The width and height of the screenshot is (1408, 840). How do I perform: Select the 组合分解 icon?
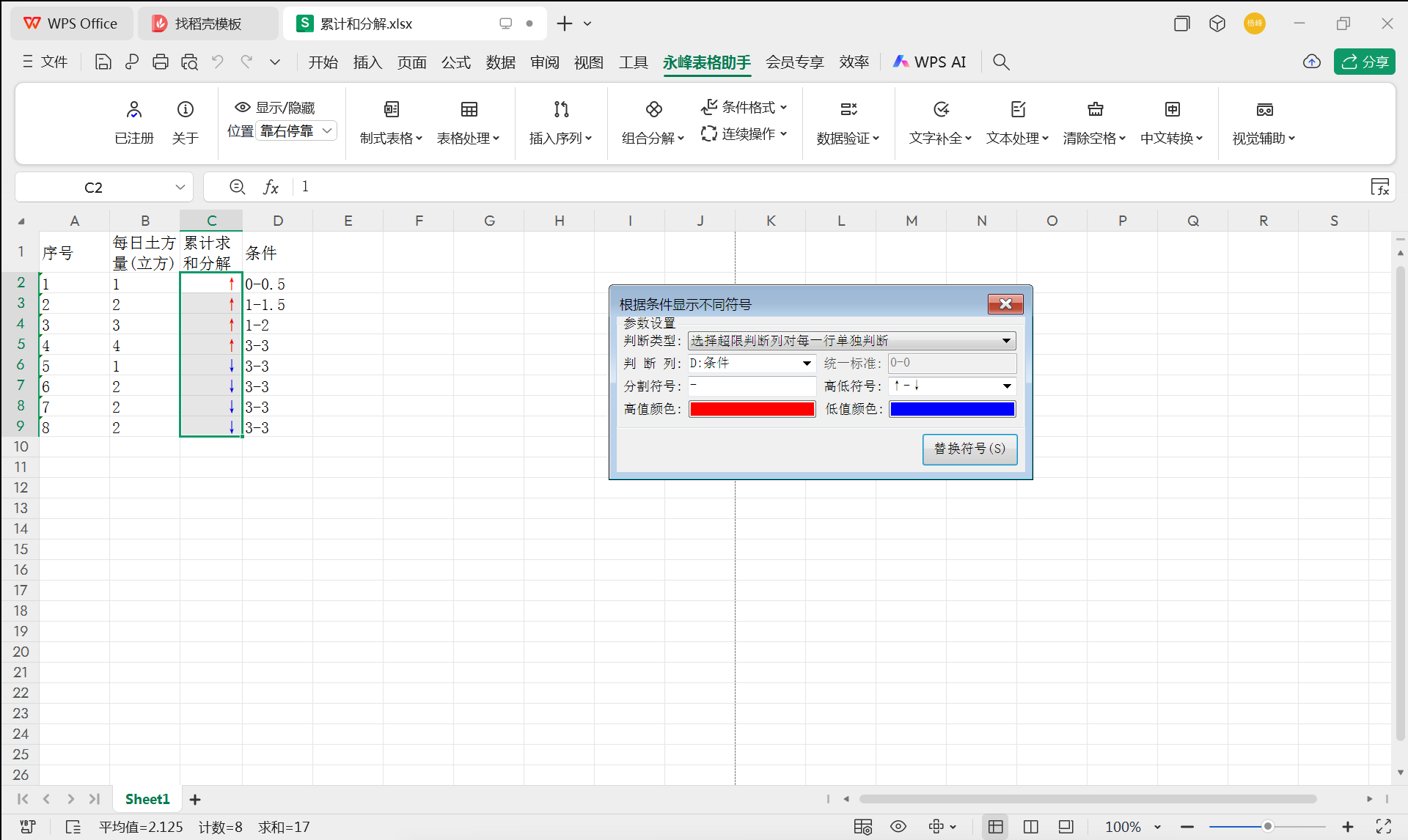653,122
